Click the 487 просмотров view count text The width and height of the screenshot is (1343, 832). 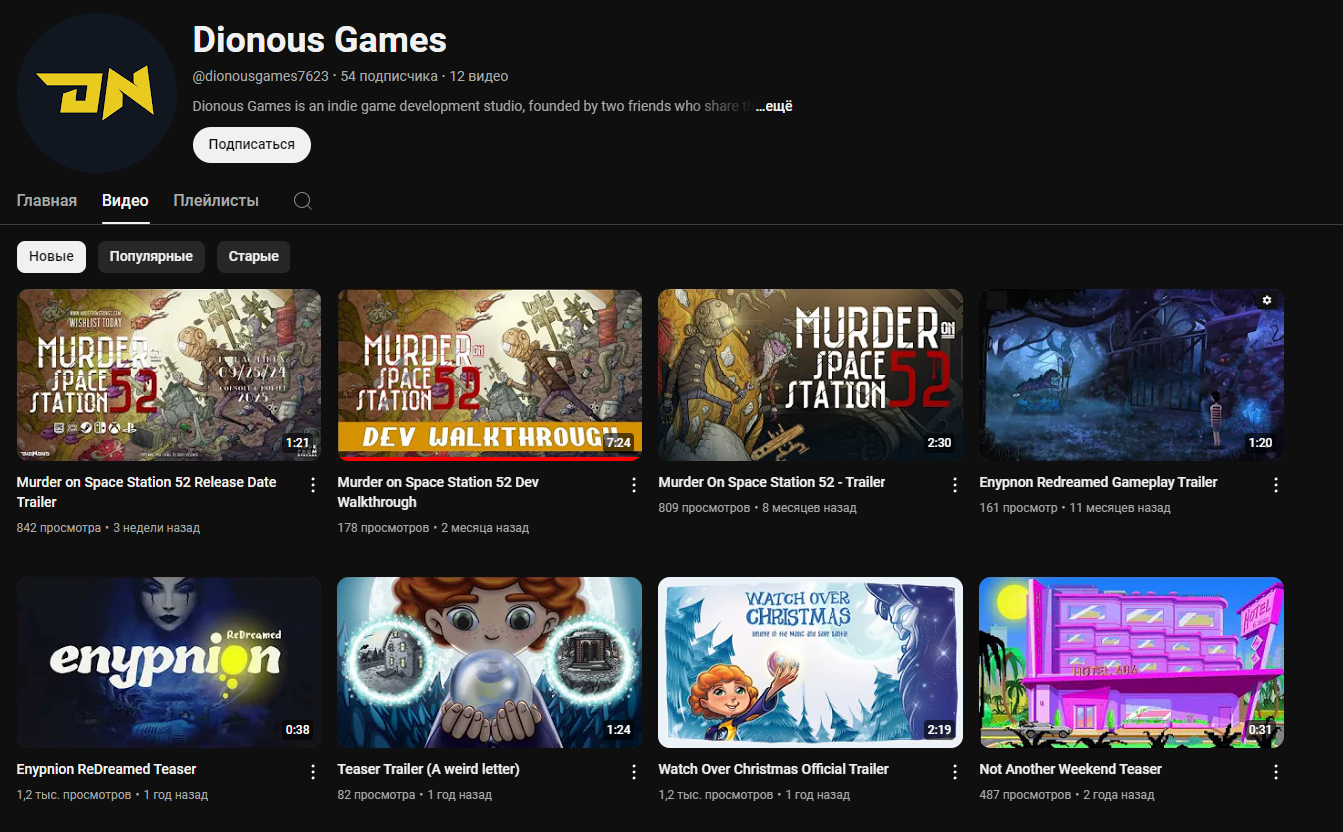click(x=1026, y=795)
